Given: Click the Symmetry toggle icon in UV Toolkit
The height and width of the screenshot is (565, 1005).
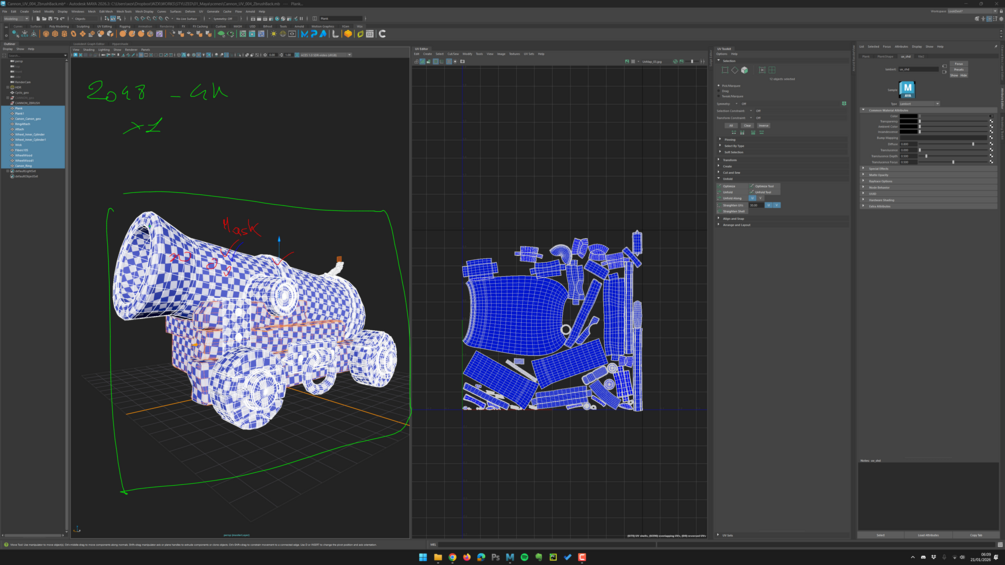Looking at the screenshot, I should (x=844, y=103).
